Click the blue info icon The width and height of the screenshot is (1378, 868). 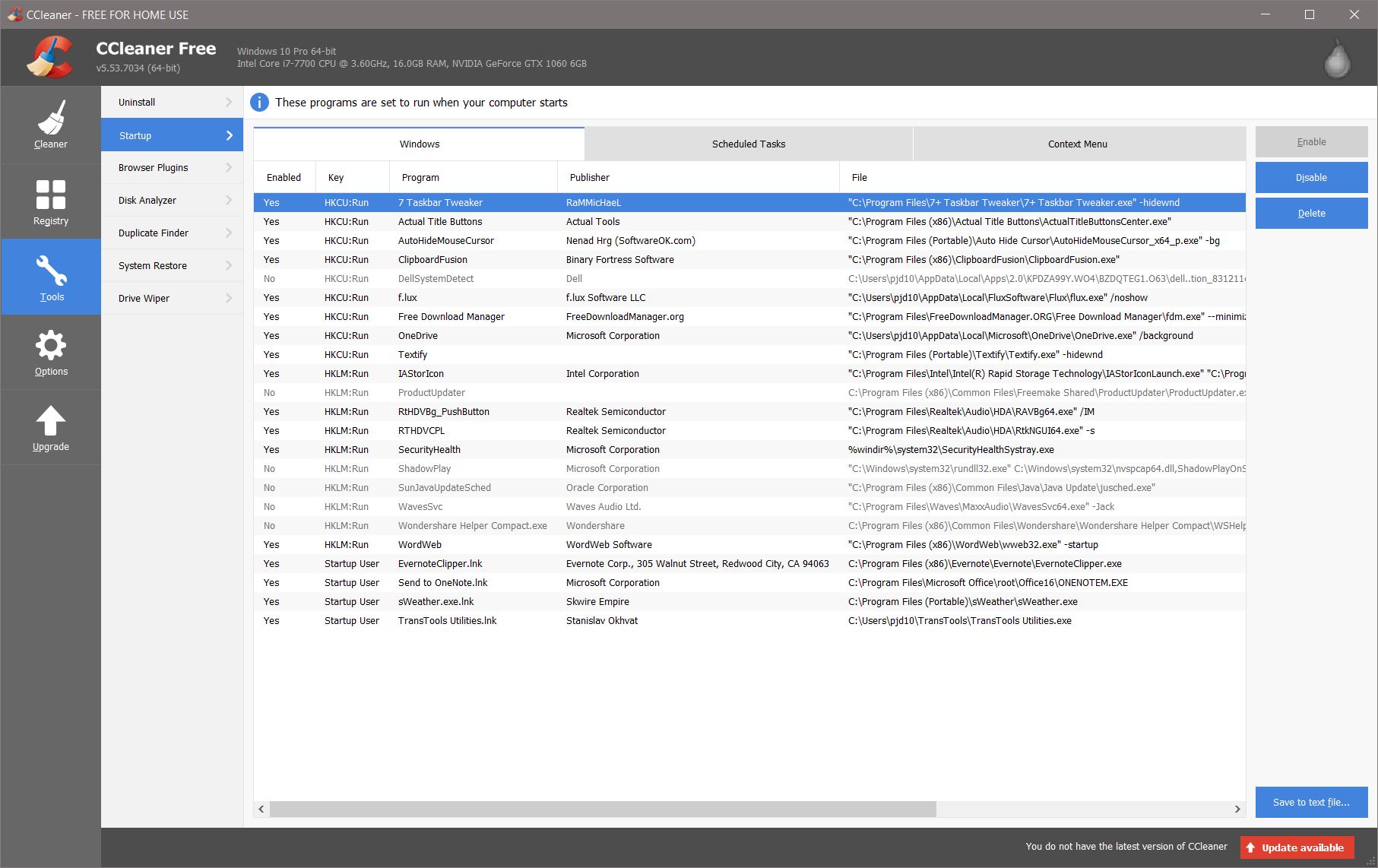click(x=259, y=103)
